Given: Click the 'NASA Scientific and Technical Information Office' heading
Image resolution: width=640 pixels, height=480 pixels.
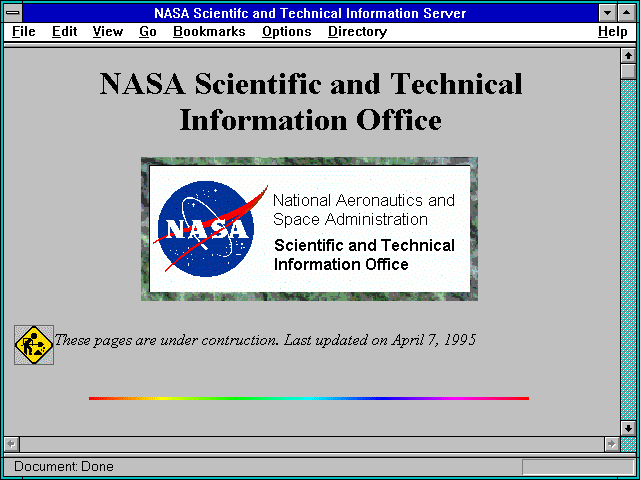Looking at the screenshot, I should (x=311, y=101).
